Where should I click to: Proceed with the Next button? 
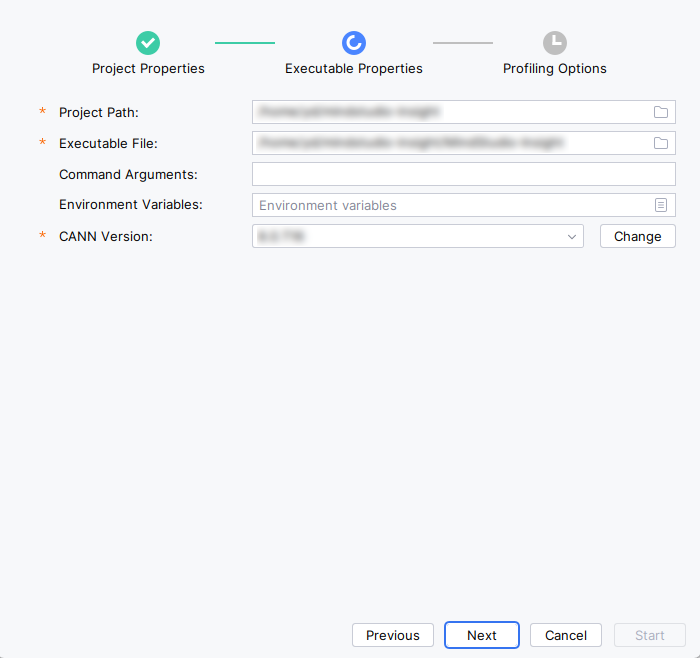(482, 635)
